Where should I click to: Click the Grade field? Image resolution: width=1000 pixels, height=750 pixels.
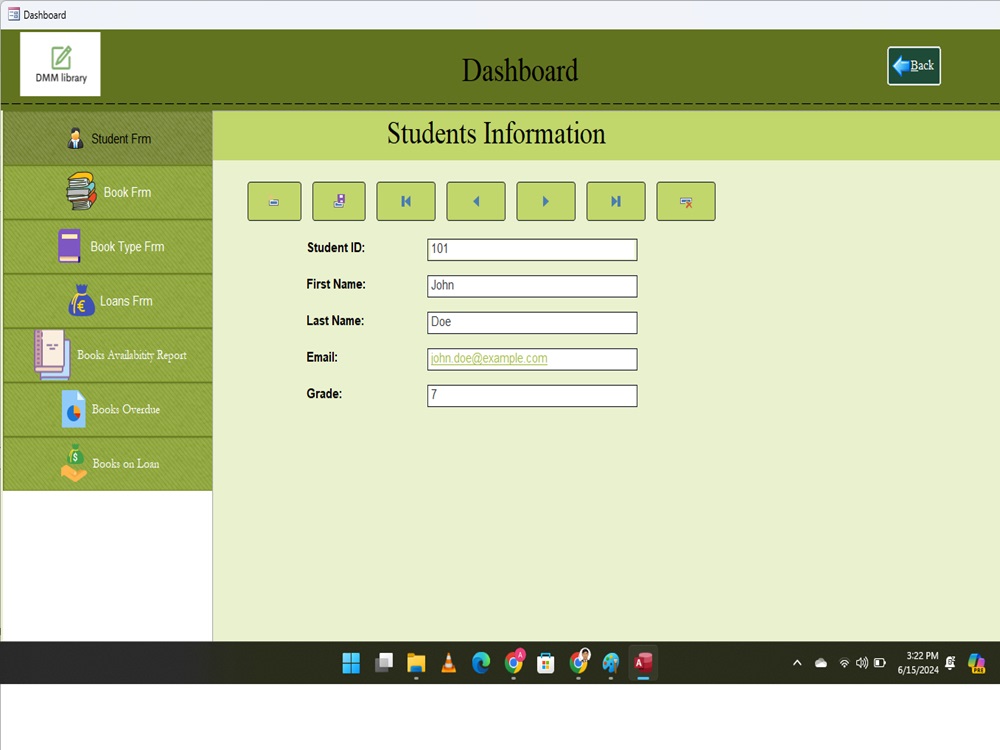[x=532, y=395]
